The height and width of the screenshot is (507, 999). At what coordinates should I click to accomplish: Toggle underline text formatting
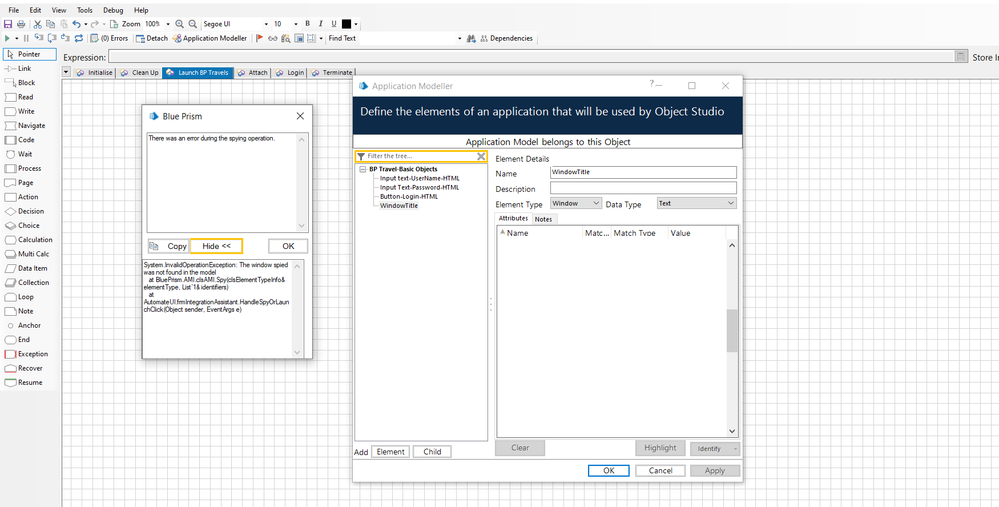pos(333,23)
